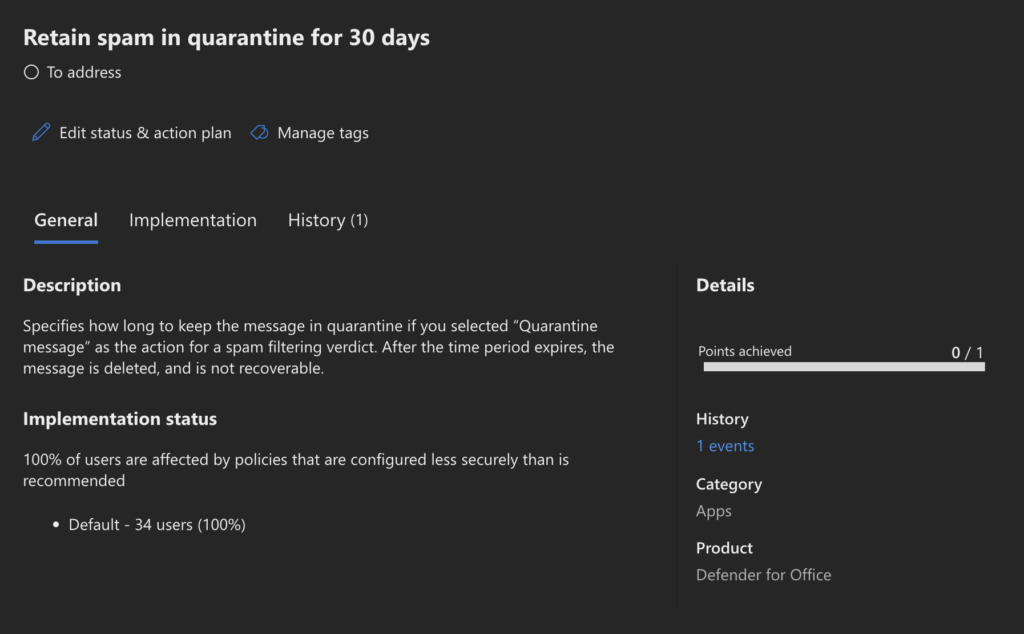
Task: Switch to the General tab
Action: [x=66, y=220]
